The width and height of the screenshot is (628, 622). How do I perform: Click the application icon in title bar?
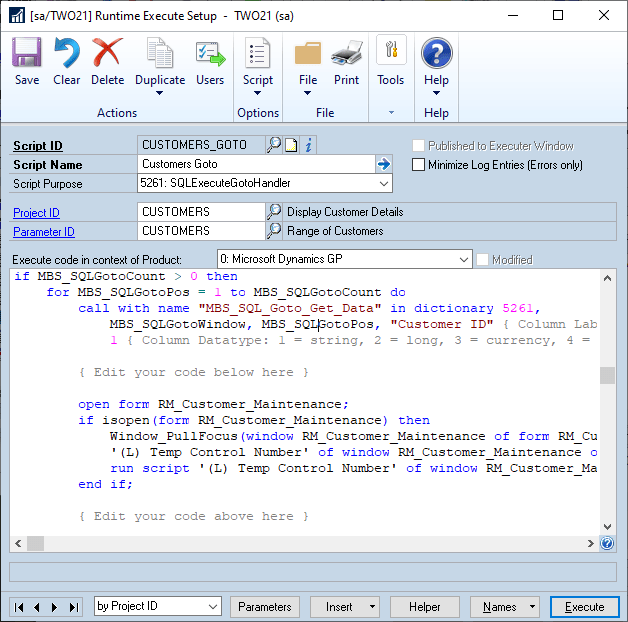coord(17,16)
